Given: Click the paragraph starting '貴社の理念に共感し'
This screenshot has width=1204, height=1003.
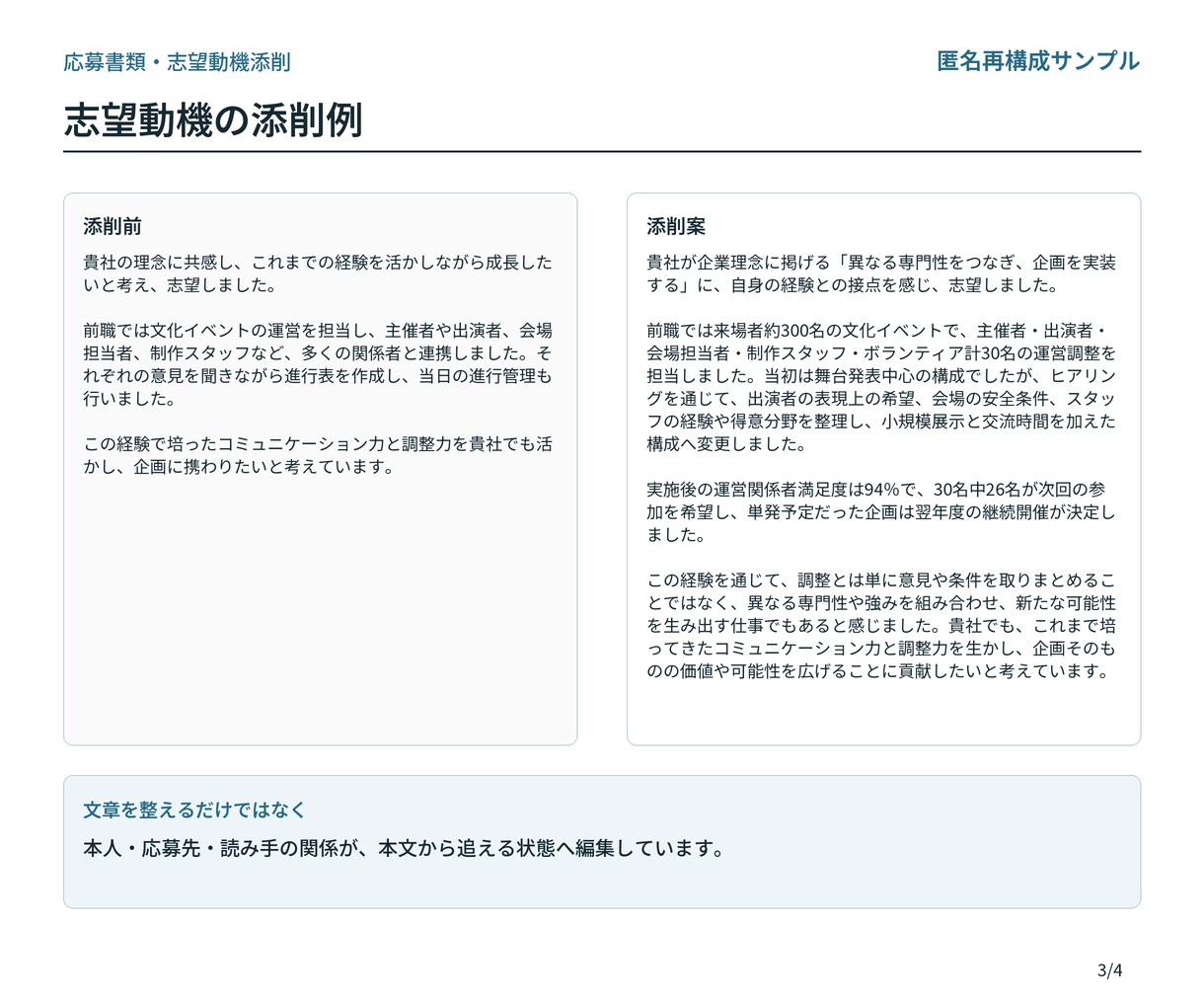Looking at the screenshot, I should click(318, 274).
